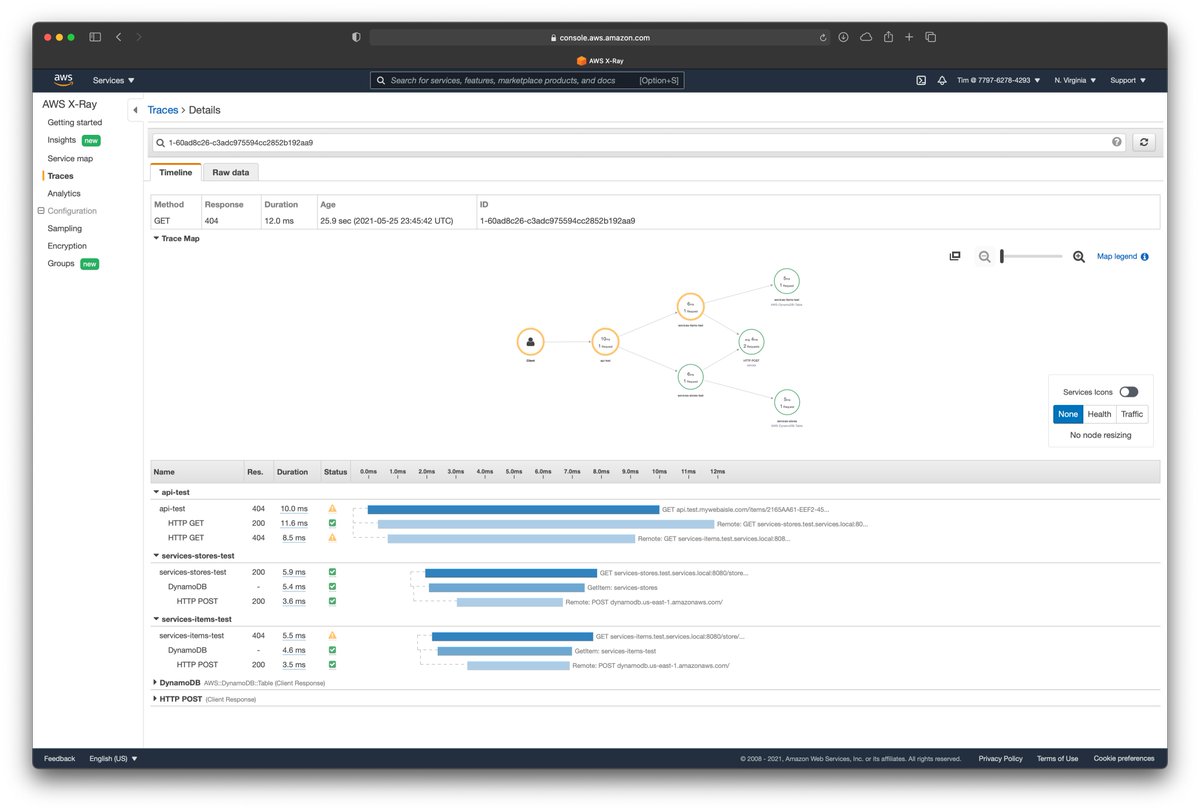Show Safari sidebar
The height and width of the screenshot is (812, 1200).
(95, 37)
